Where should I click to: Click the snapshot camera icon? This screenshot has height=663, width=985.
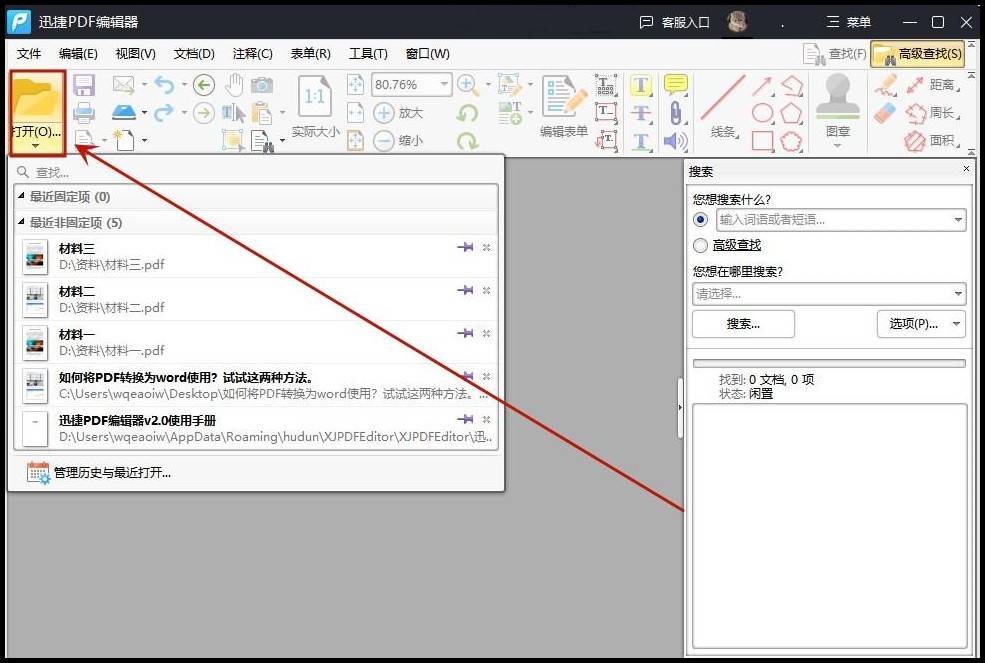point(263,85)
